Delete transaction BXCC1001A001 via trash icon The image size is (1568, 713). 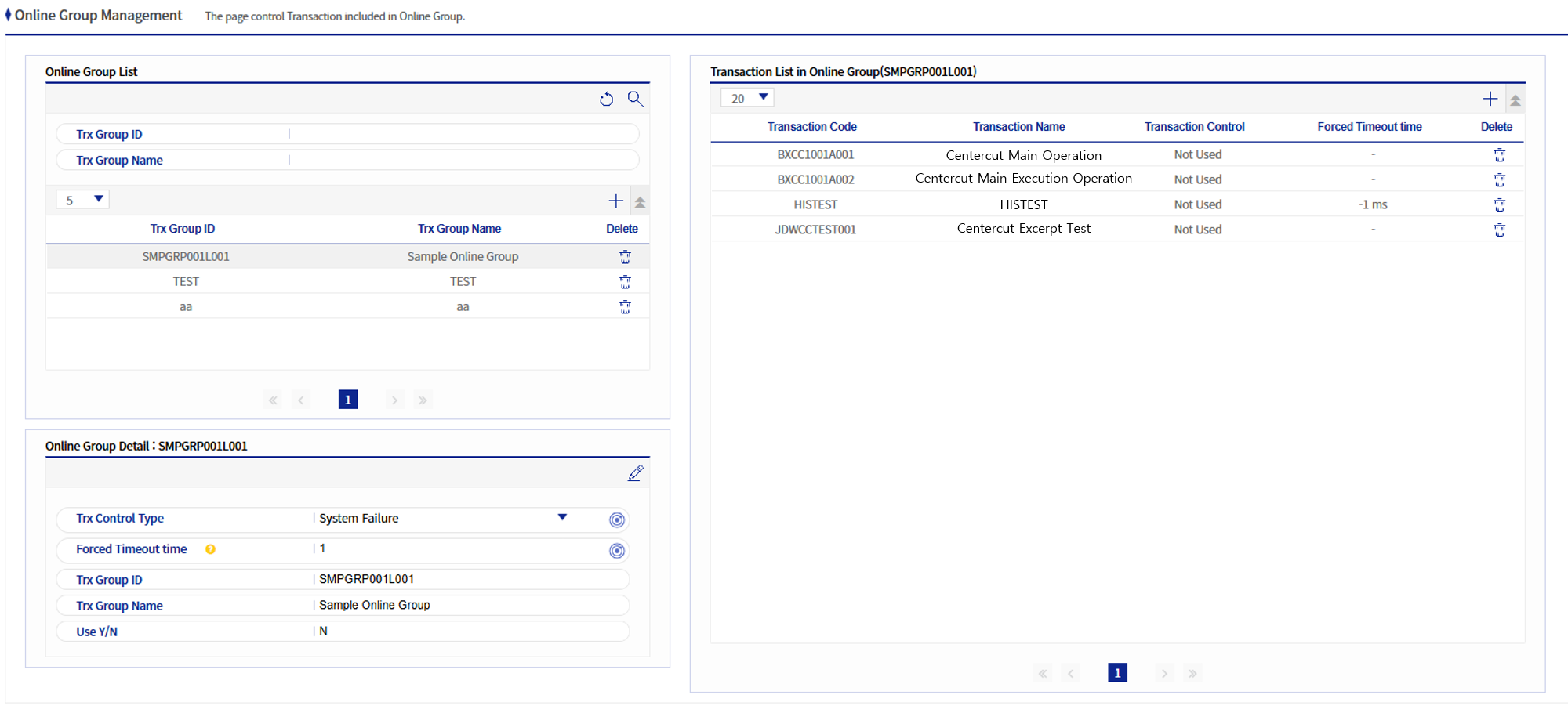tap(1499, 155)
